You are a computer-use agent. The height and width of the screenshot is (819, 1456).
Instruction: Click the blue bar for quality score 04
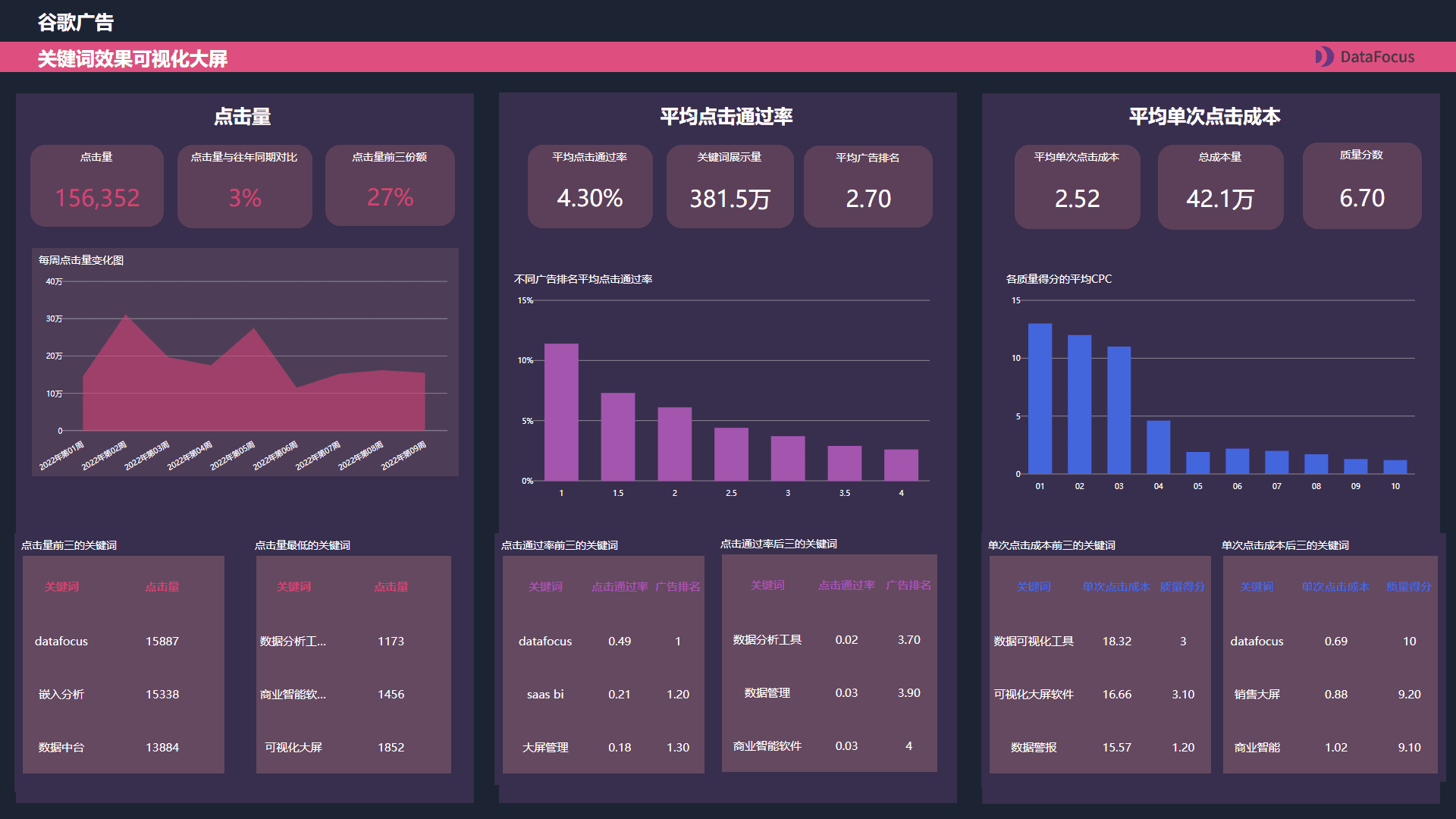tap(1158, 447)
